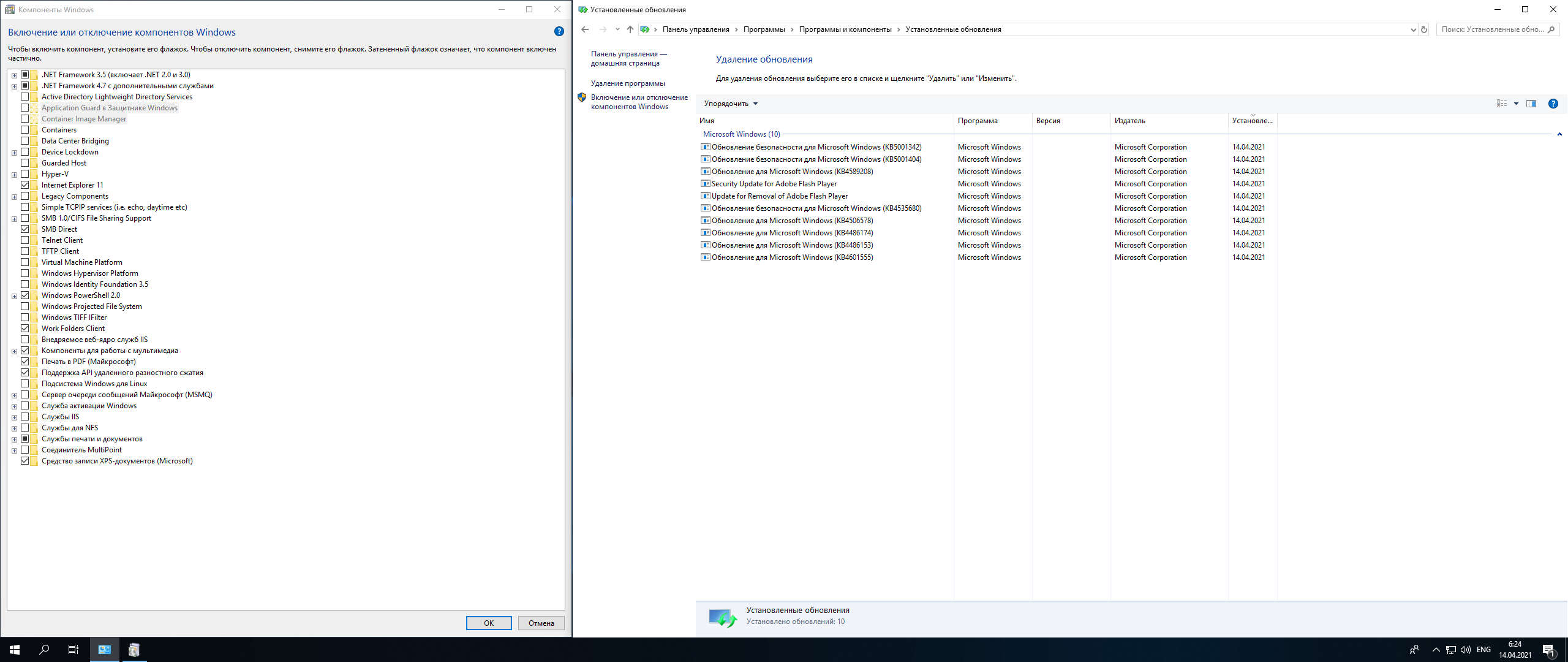Click the icon for Security Update for Adobe Flash Player

point(706,184)
